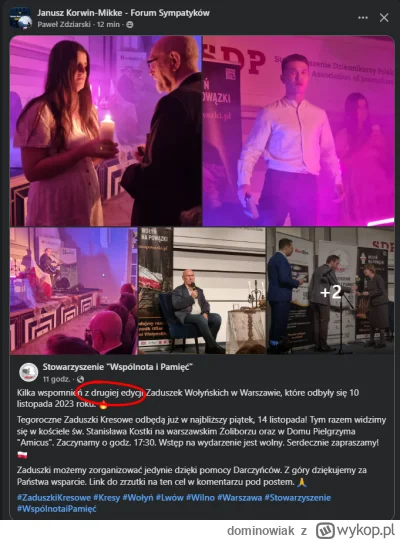Click the #ZaduszkiKresowe hashtag
400x540 pixels.
point(54,498)
